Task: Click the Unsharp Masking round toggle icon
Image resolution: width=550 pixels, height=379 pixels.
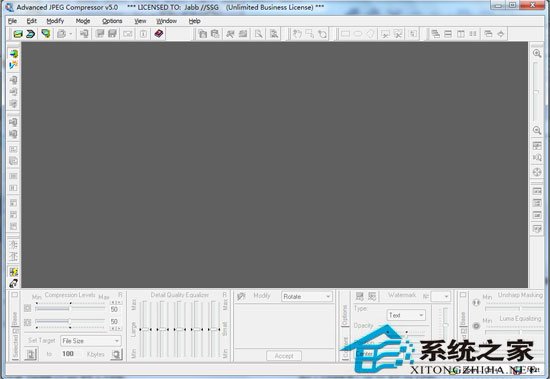Action: click(476, 302)
